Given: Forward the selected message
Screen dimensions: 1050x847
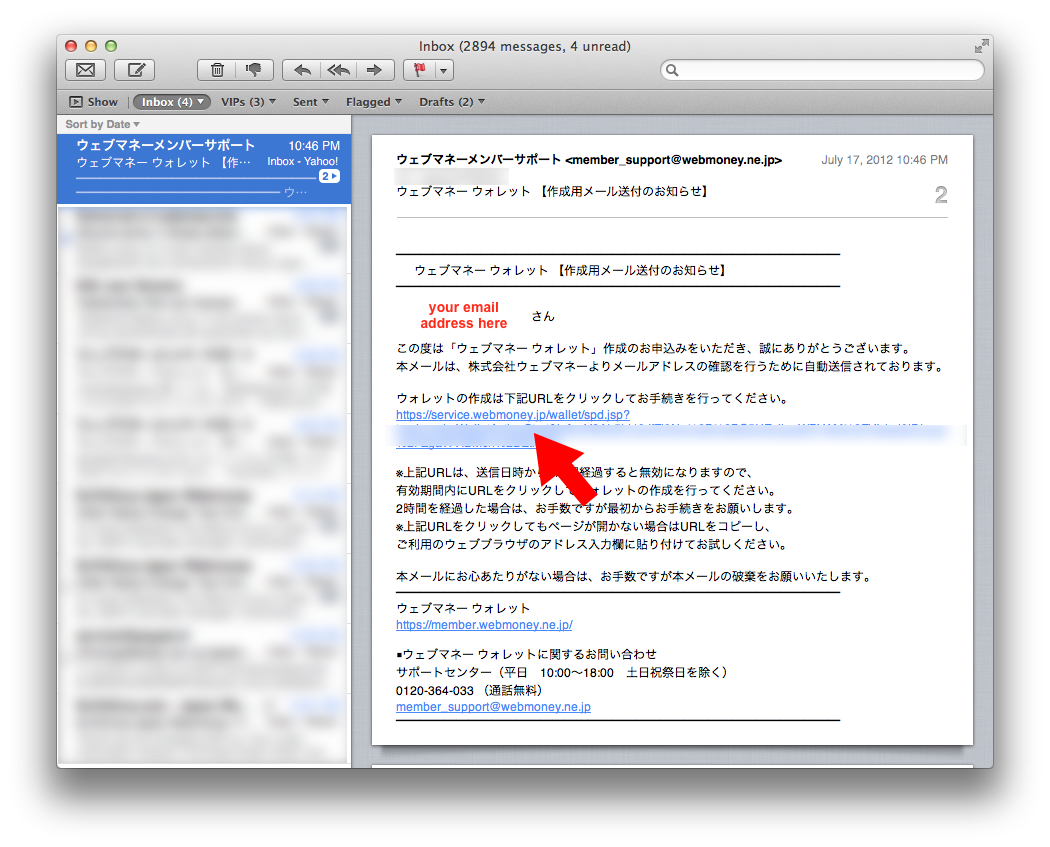Looking at the screenshot, I should 374,70.
